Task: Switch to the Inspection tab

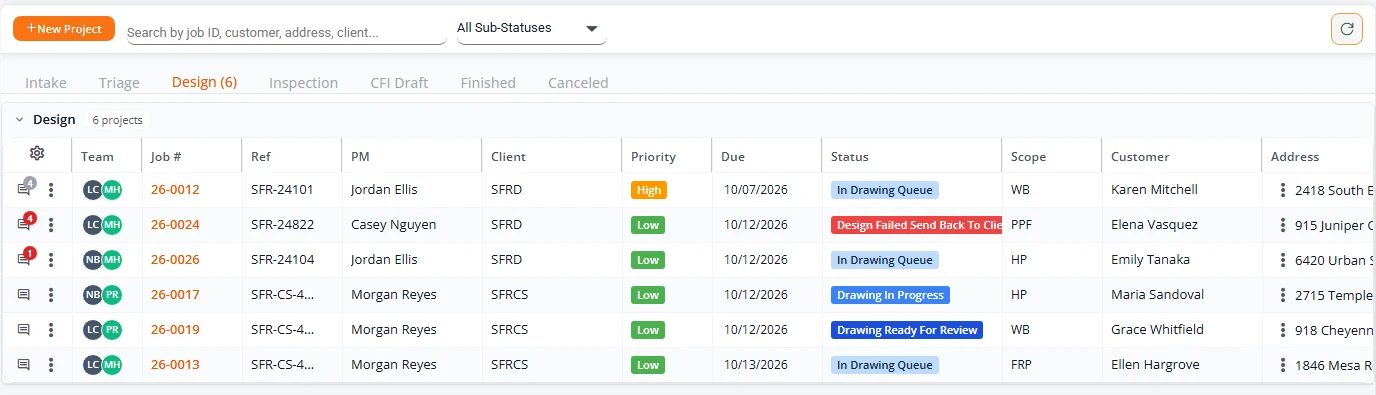Action: 303,83
